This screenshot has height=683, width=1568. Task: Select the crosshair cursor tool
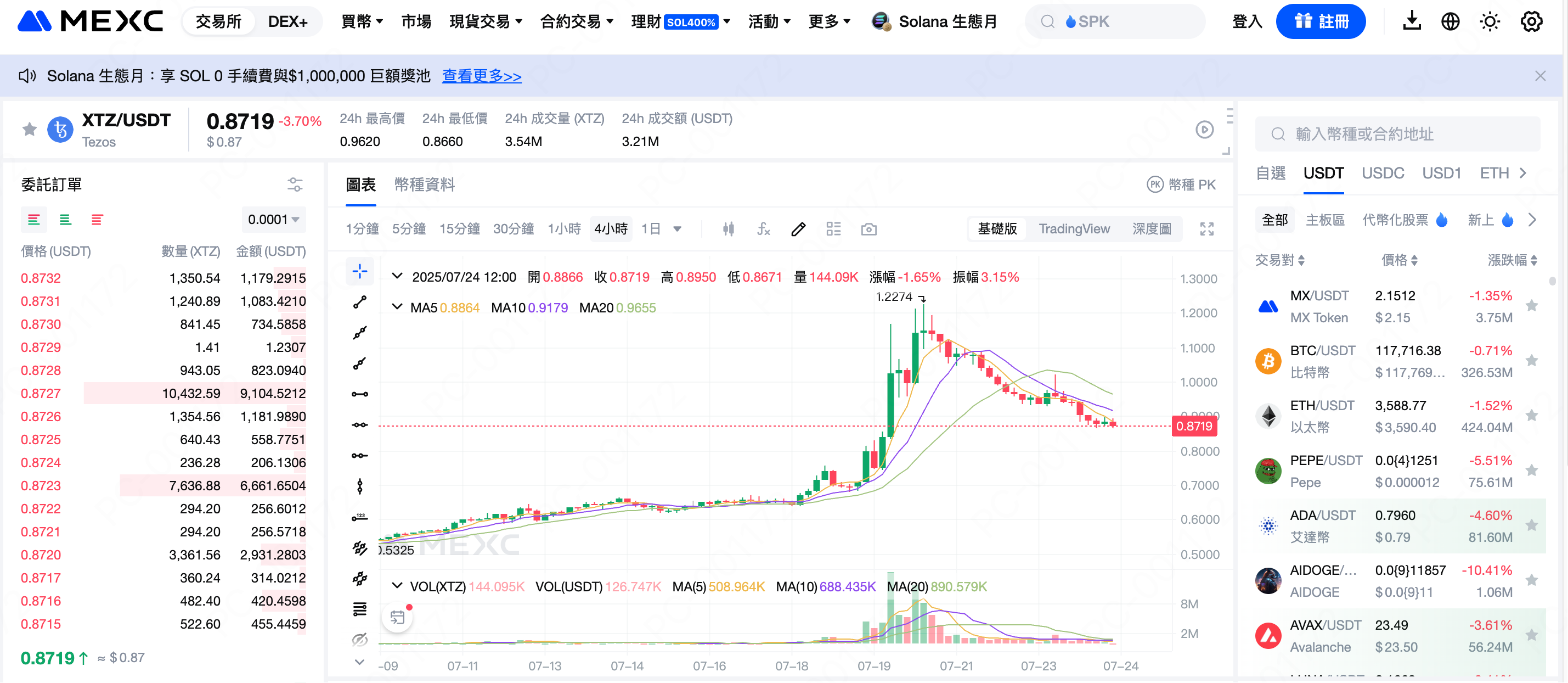360,271
